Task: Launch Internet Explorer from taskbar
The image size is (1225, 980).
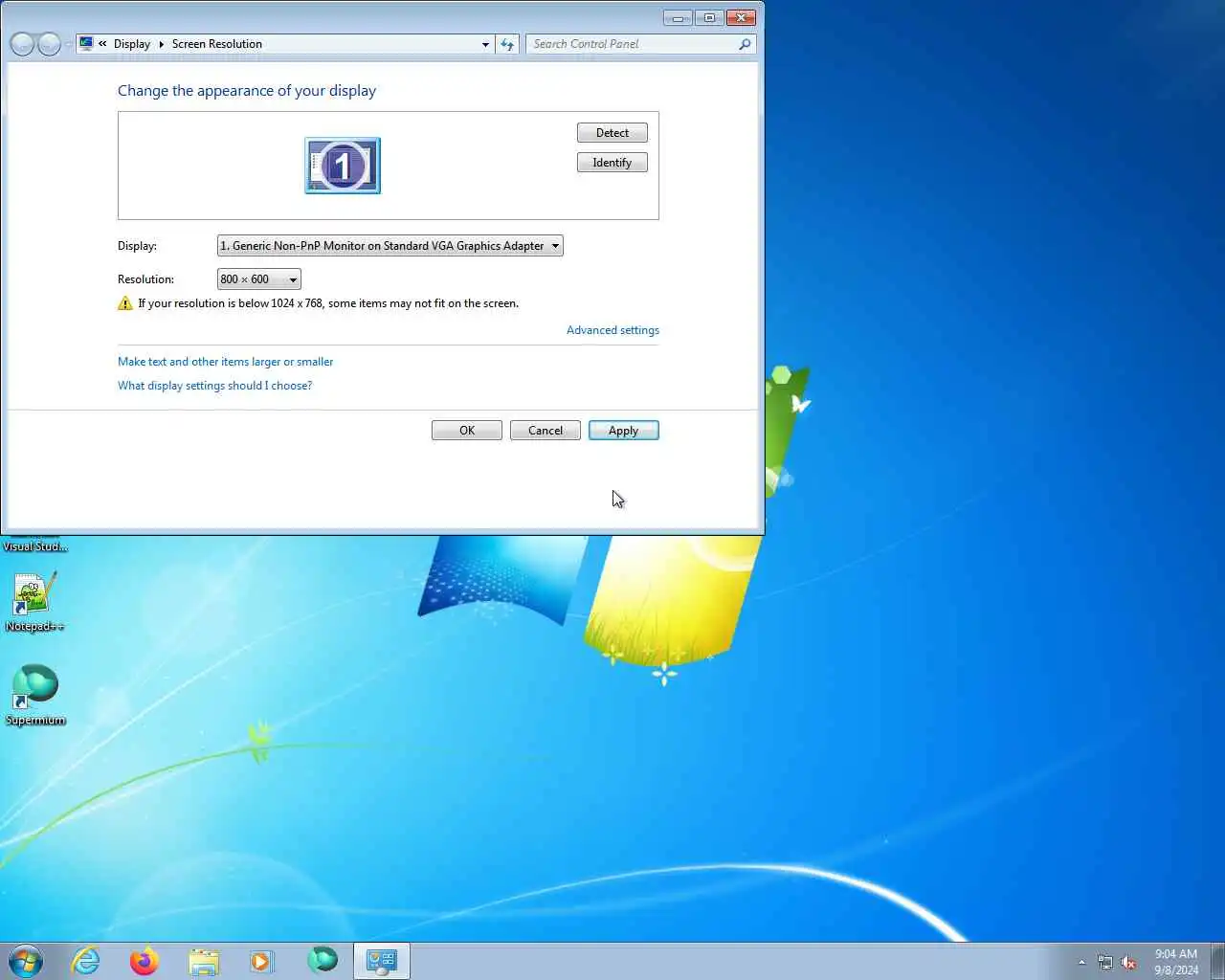Action: 86,961
